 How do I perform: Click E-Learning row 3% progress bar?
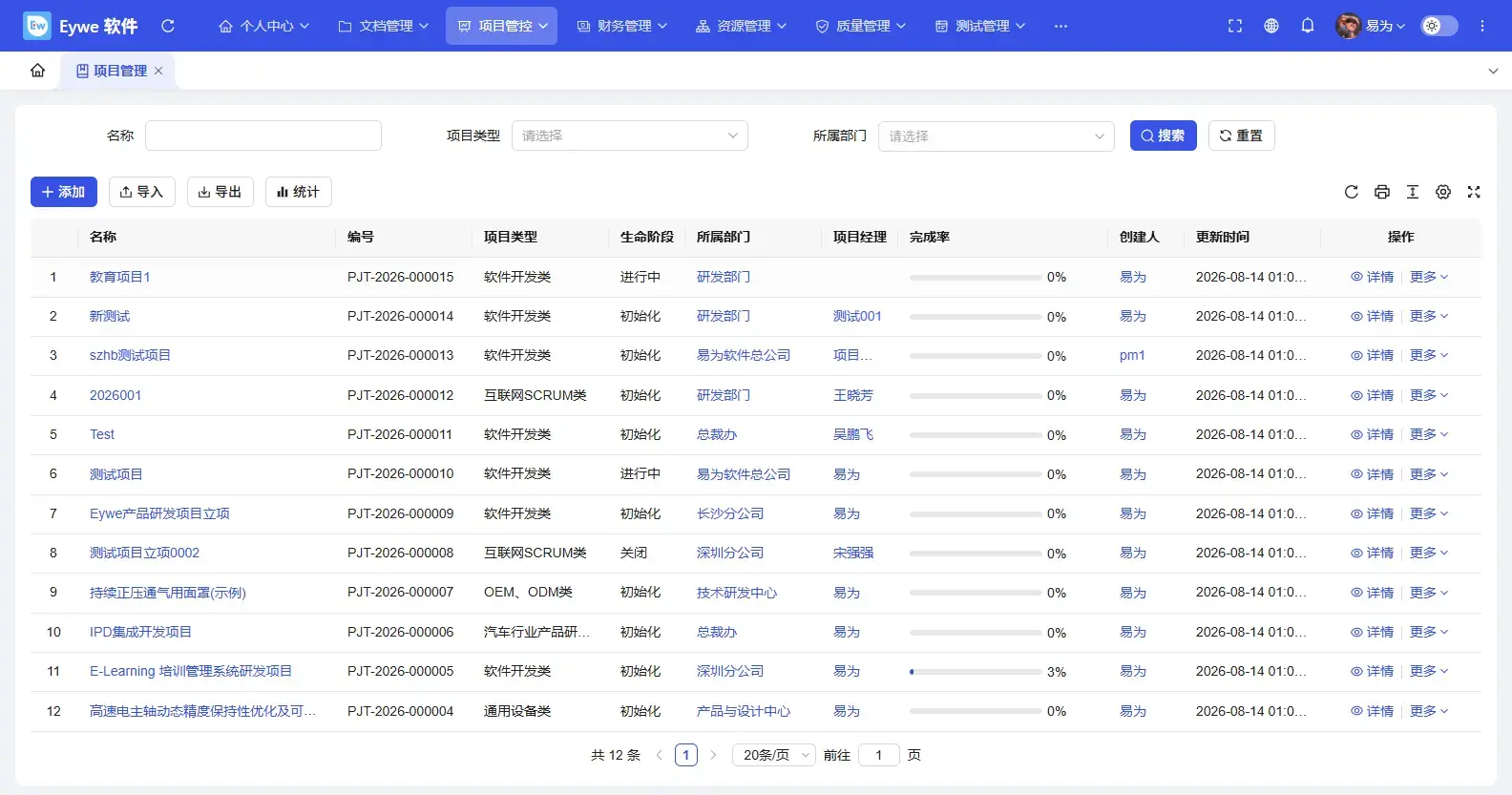tap(976, 672)
